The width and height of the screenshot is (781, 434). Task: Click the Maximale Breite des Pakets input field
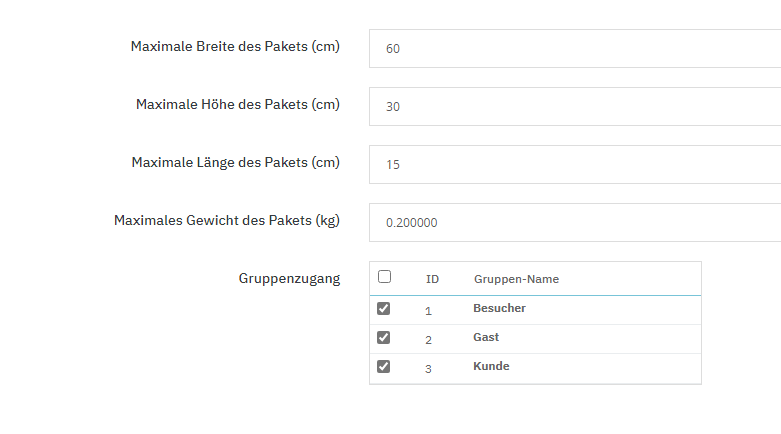point(574,48)
